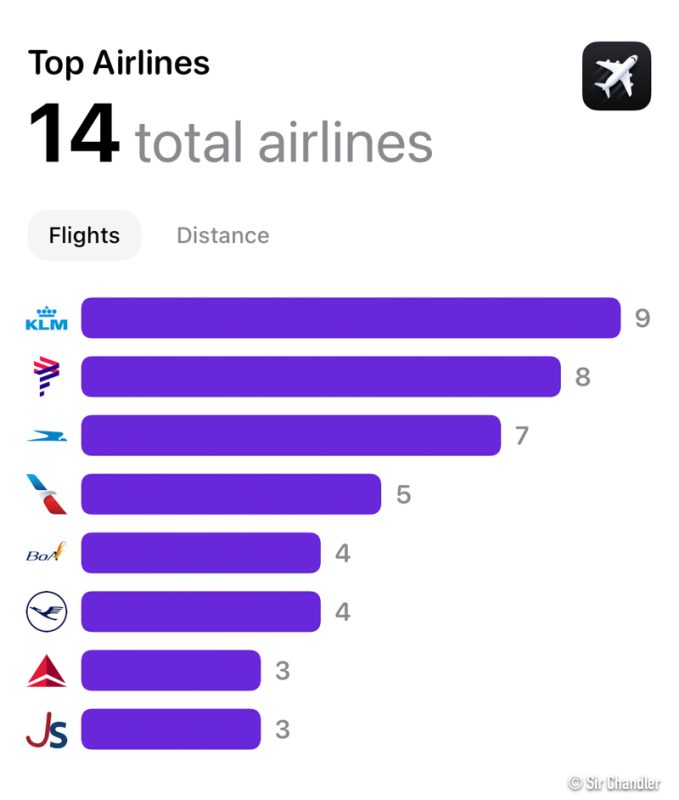
Task: Select the BoA airline logo
Action: (46, 553)
